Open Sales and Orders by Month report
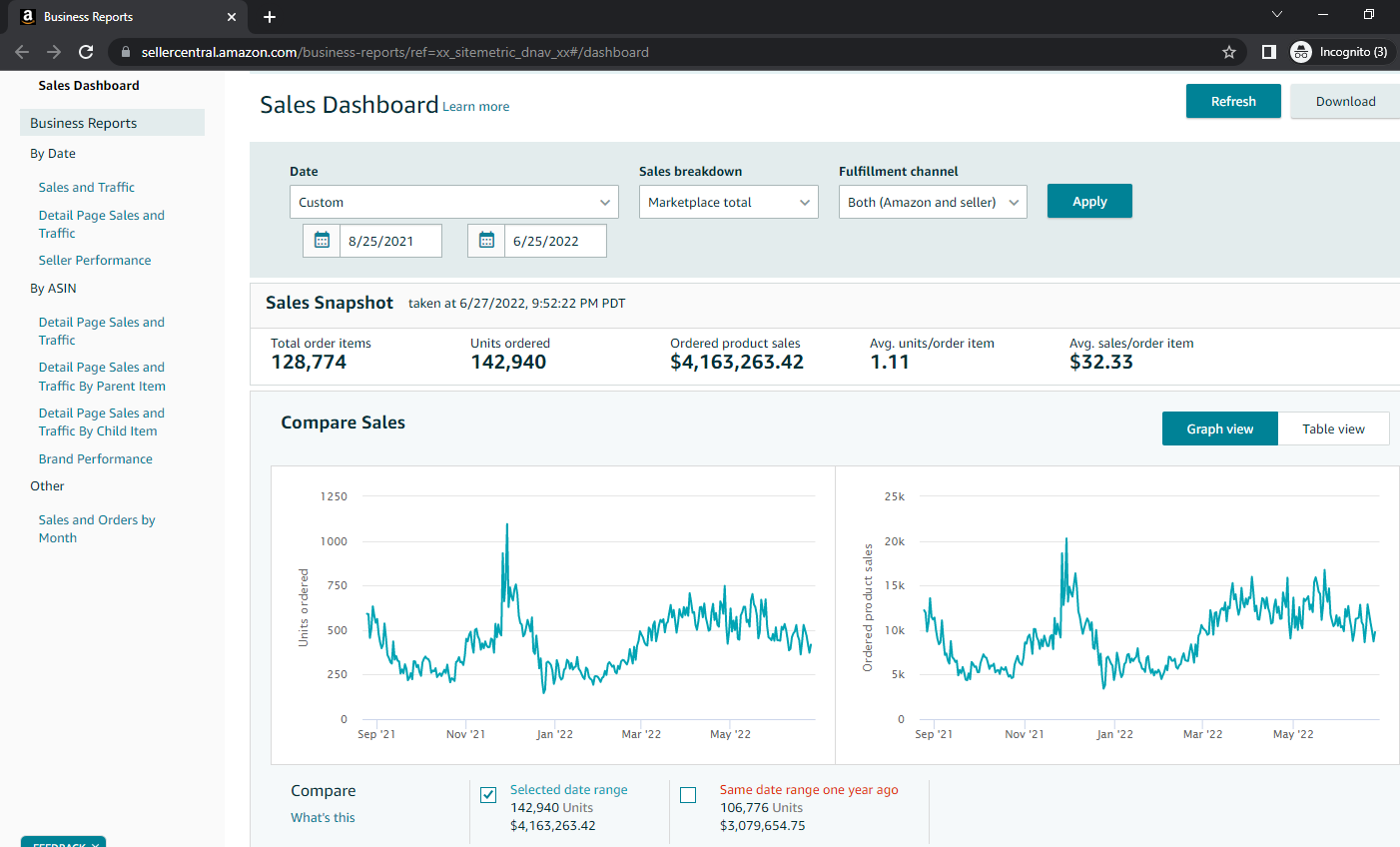 click(x=97, y=529)
